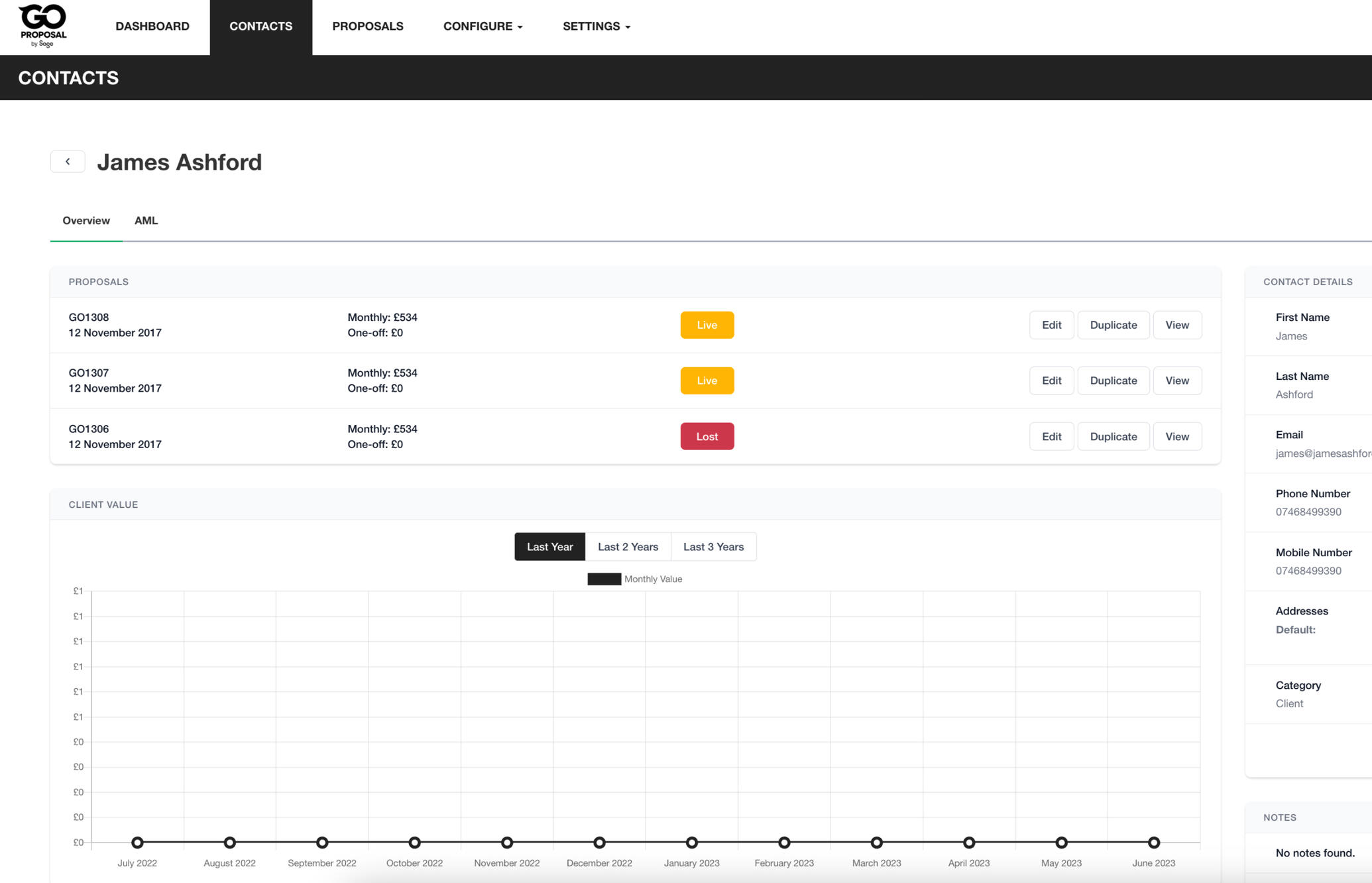1372x883 pixels.
Task: Expand the Configure dropdown menu
Action: pyautogui.click(x=483, y=27)
